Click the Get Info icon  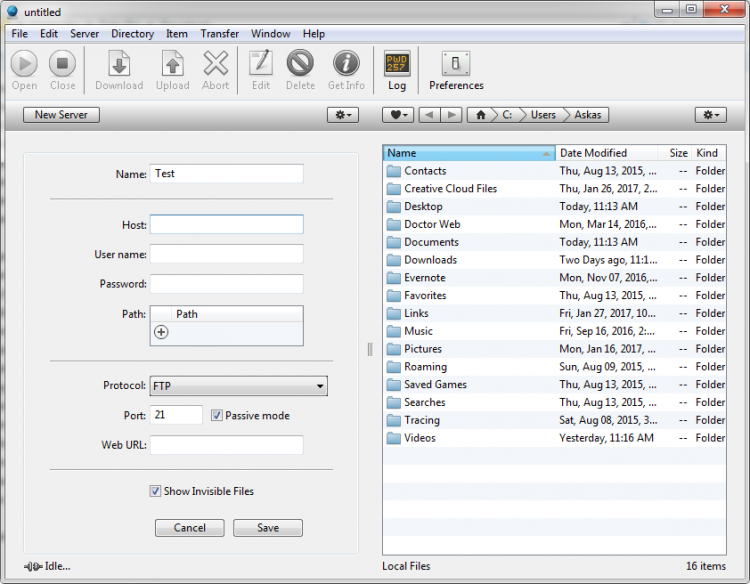pyautogui.click(x=346, y=64)
